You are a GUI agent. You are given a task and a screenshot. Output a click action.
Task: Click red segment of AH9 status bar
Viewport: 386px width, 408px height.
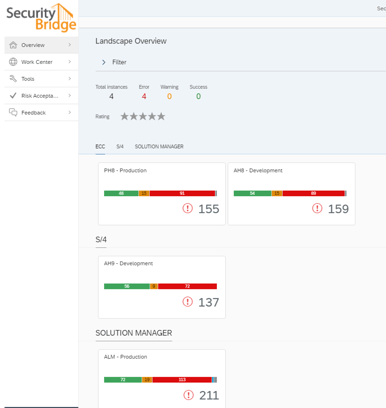tap(187, 286)
